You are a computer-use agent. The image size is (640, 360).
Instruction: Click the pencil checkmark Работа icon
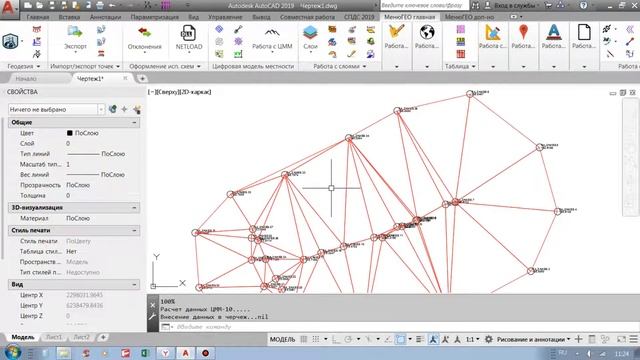[396, 31]
